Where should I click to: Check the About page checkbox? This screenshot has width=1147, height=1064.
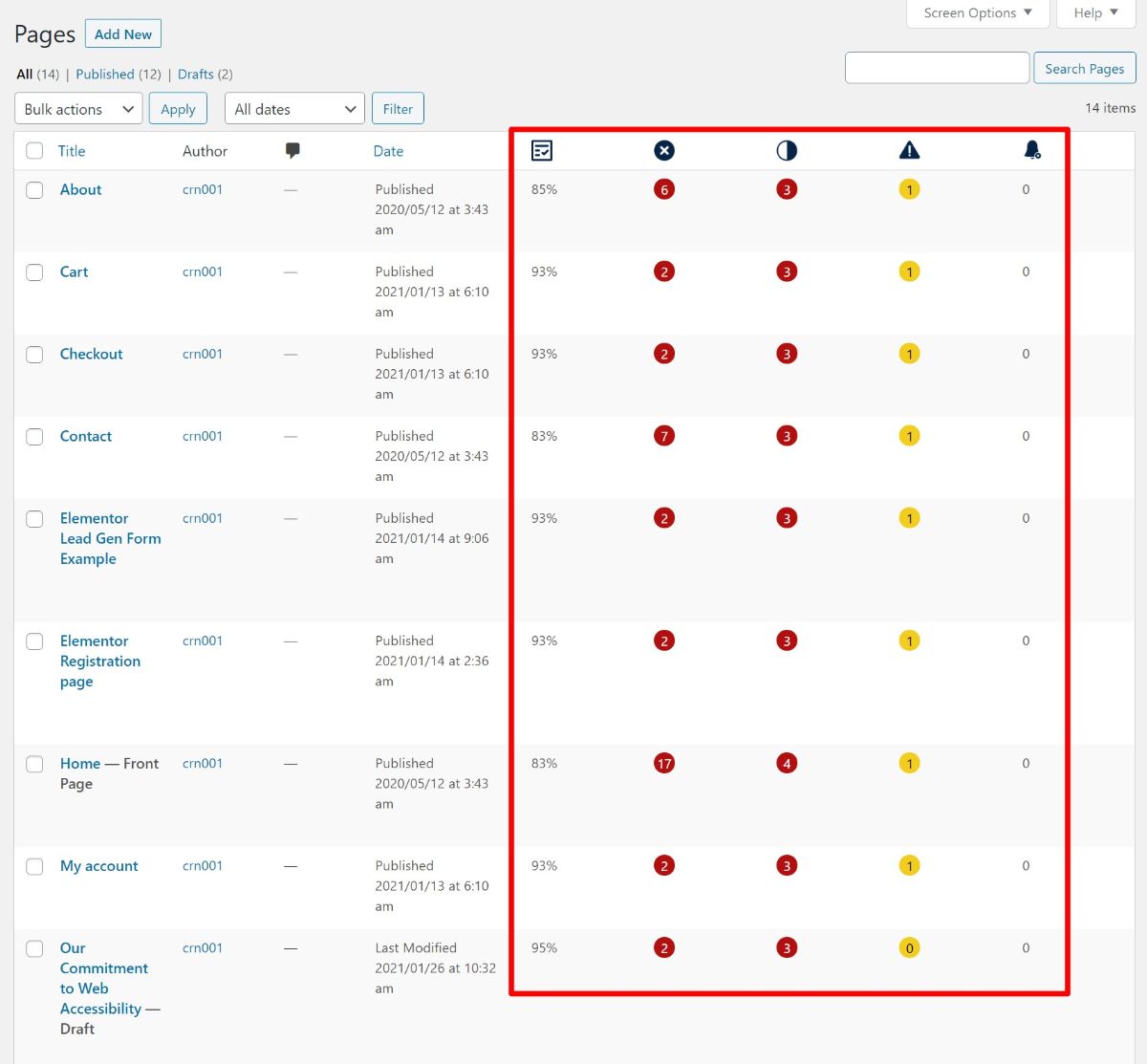[34, 190]
